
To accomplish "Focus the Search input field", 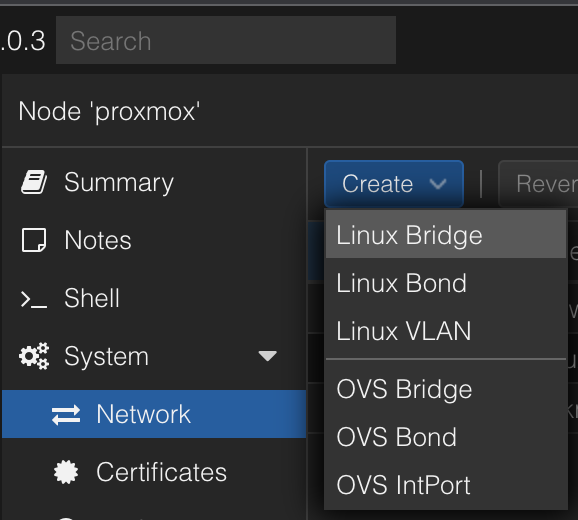I will pos(226,40).
